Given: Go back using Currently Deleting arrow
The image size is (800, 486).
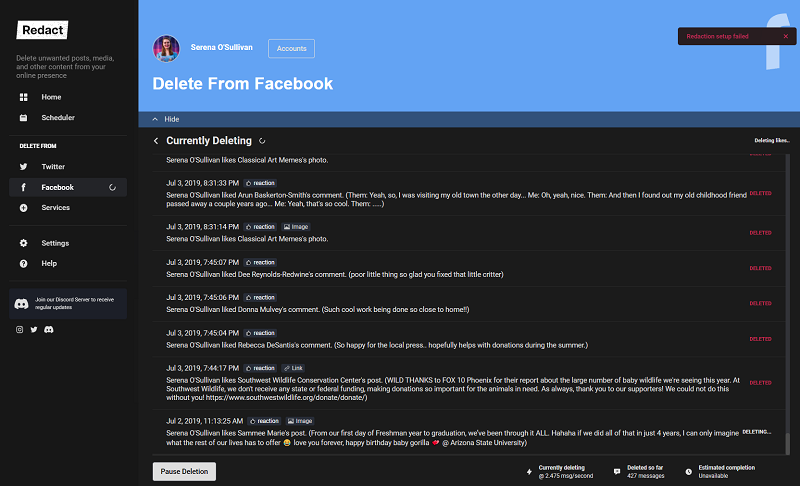Looking at the screenshot, I should [156, 141].
